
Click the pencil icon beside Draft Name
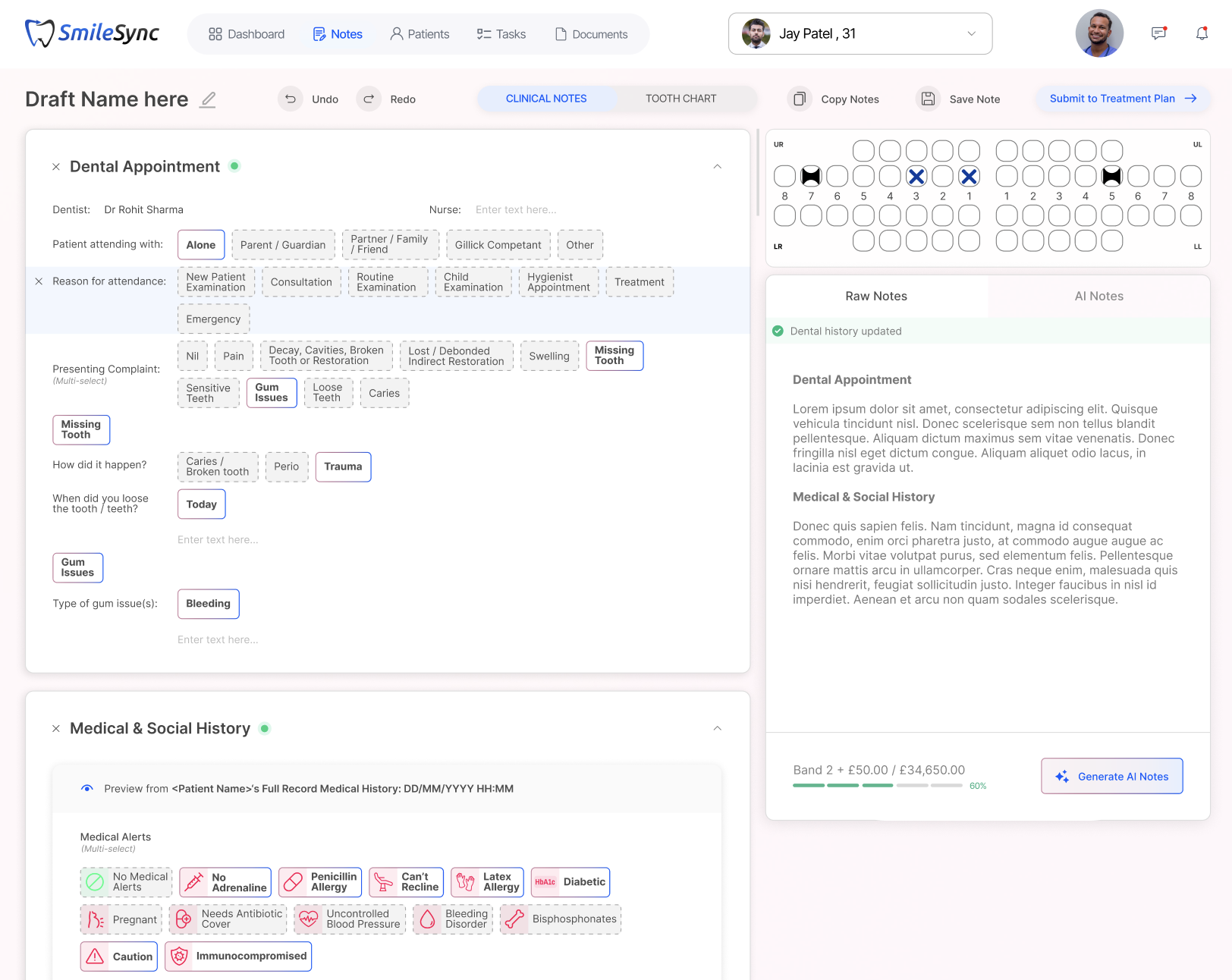[x=208, y=99]
